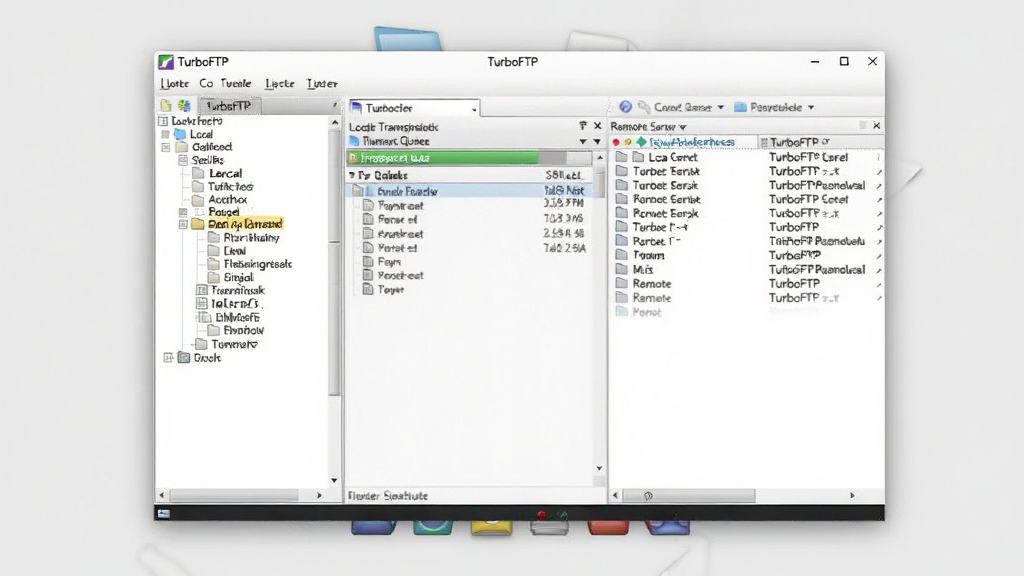Open the Liecte menu
Viewport: 1024px width, 576px height.
pyautogui.click(x=280, y=84)
